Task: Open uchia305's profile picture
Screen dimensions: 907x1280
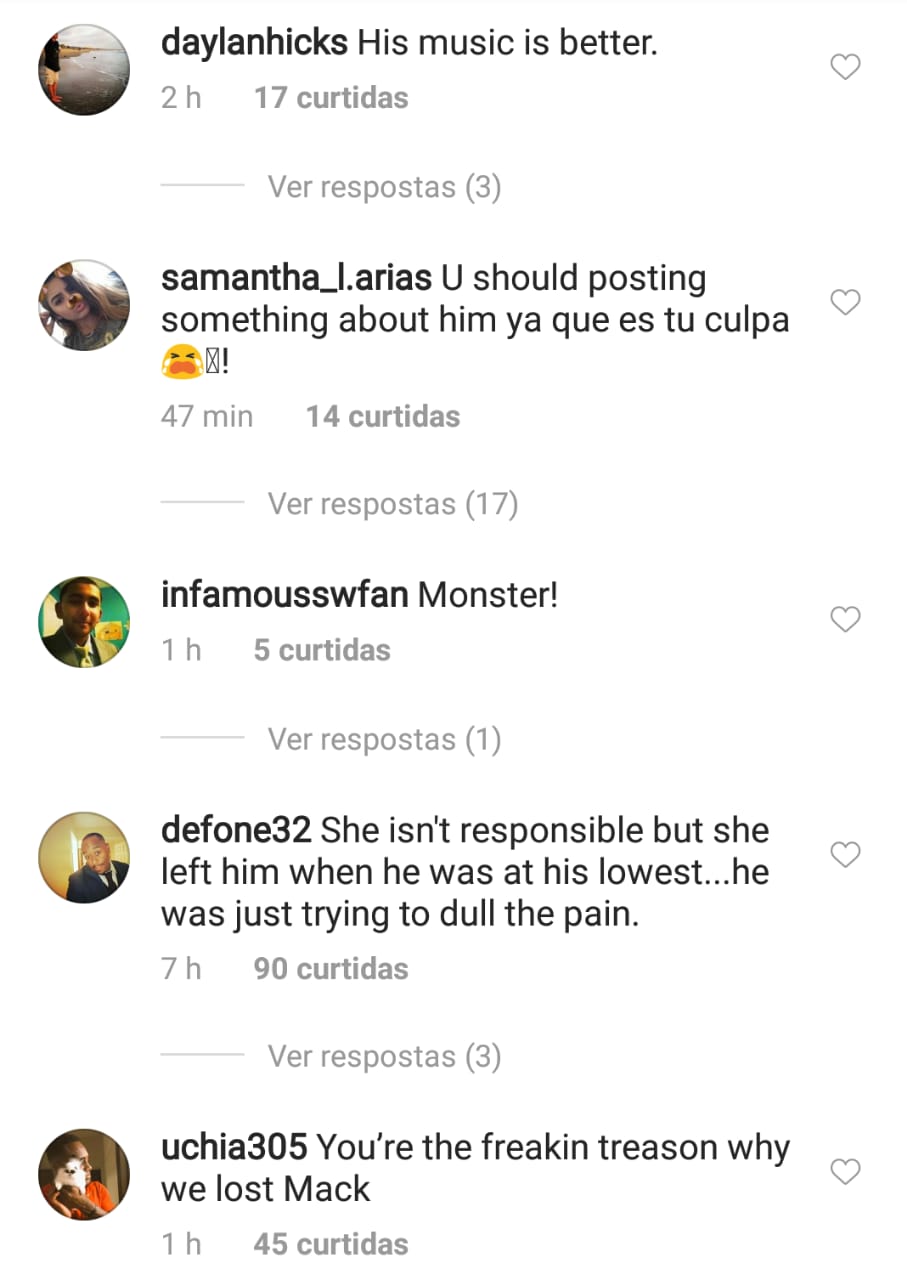Action: 84,1174
